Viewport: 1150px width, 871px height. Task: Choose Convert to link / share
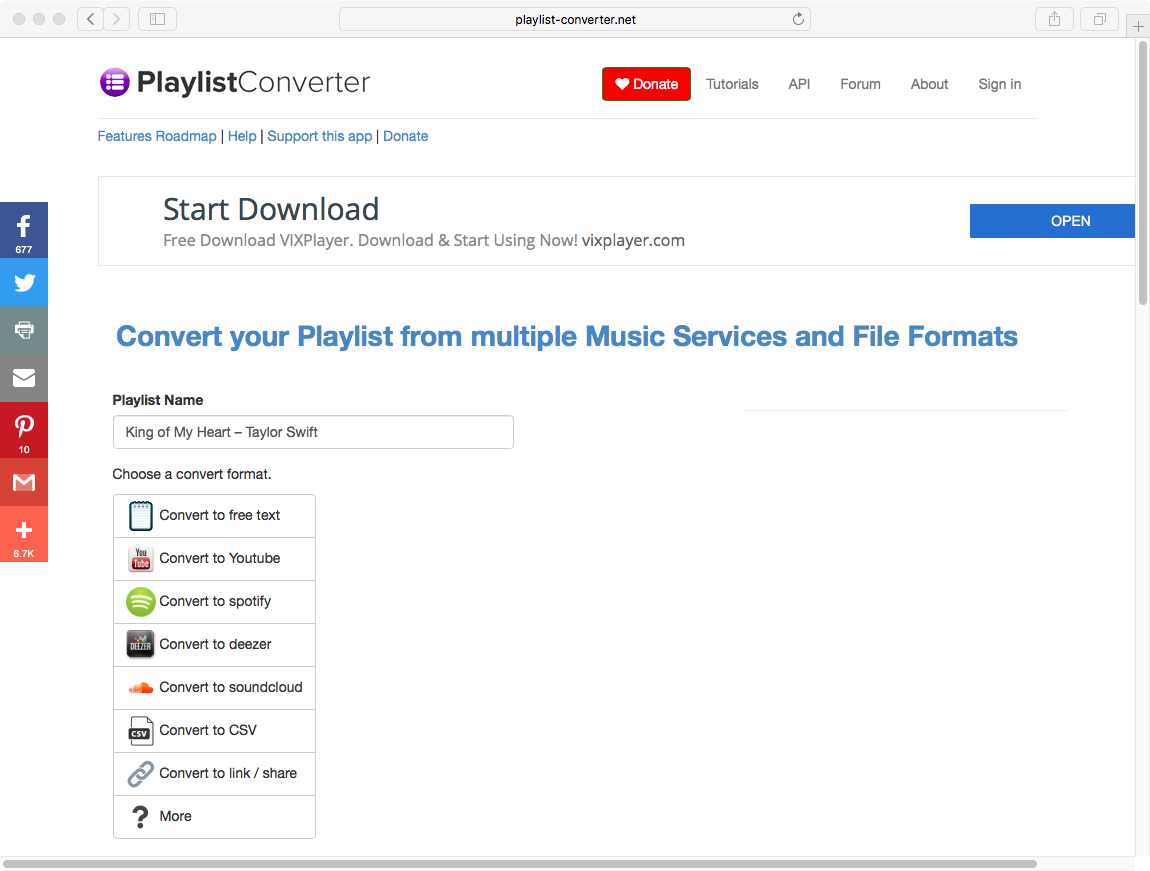click(214, 773)
